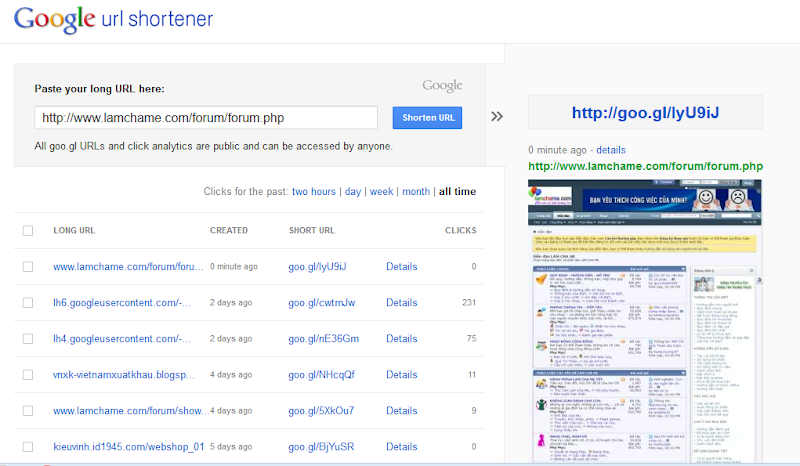This screenshot has width=800, height=466.
Task: Open long URL lh6.googleusercontent.com
Action: coord(122,303)
